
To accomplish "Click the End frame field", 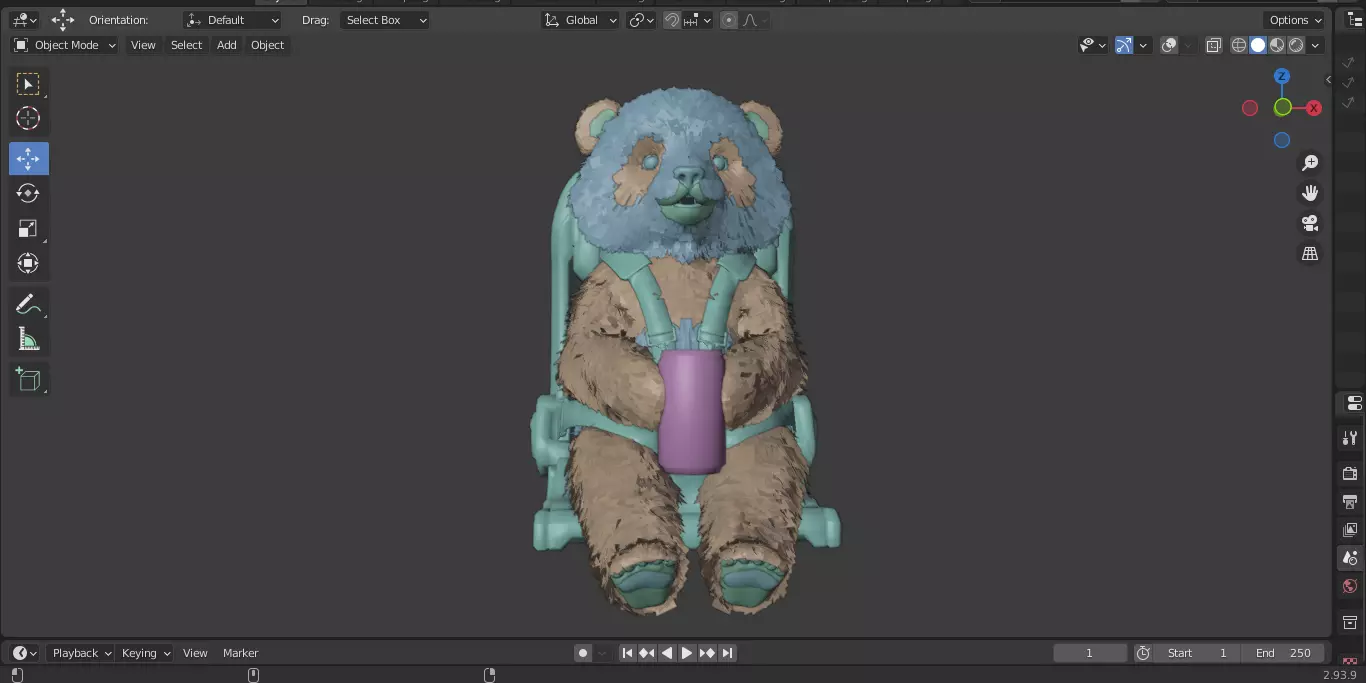I will tap(1283, 653).
